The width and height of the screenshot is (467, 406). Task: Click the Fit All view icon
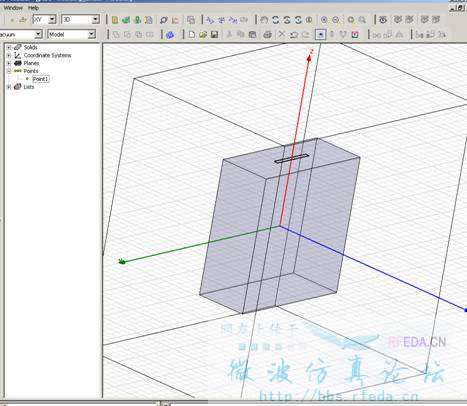[x=351, y=20]
